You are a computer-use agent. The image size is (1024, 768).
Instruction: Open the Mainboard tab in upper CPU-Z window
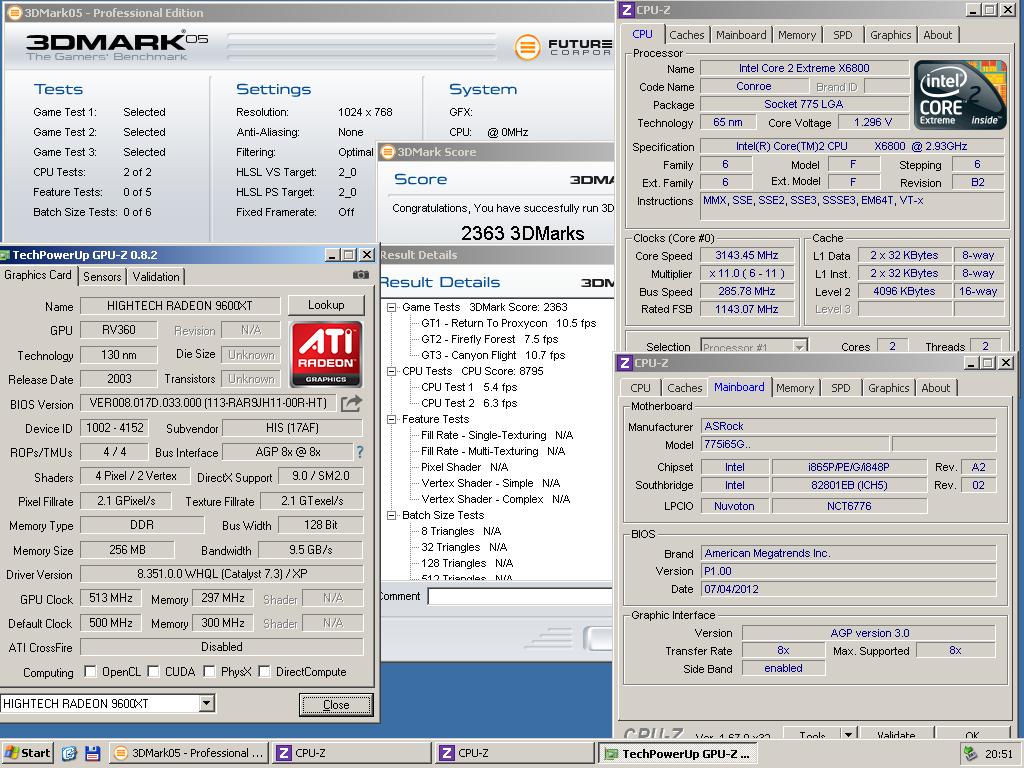tap(741, 35)
